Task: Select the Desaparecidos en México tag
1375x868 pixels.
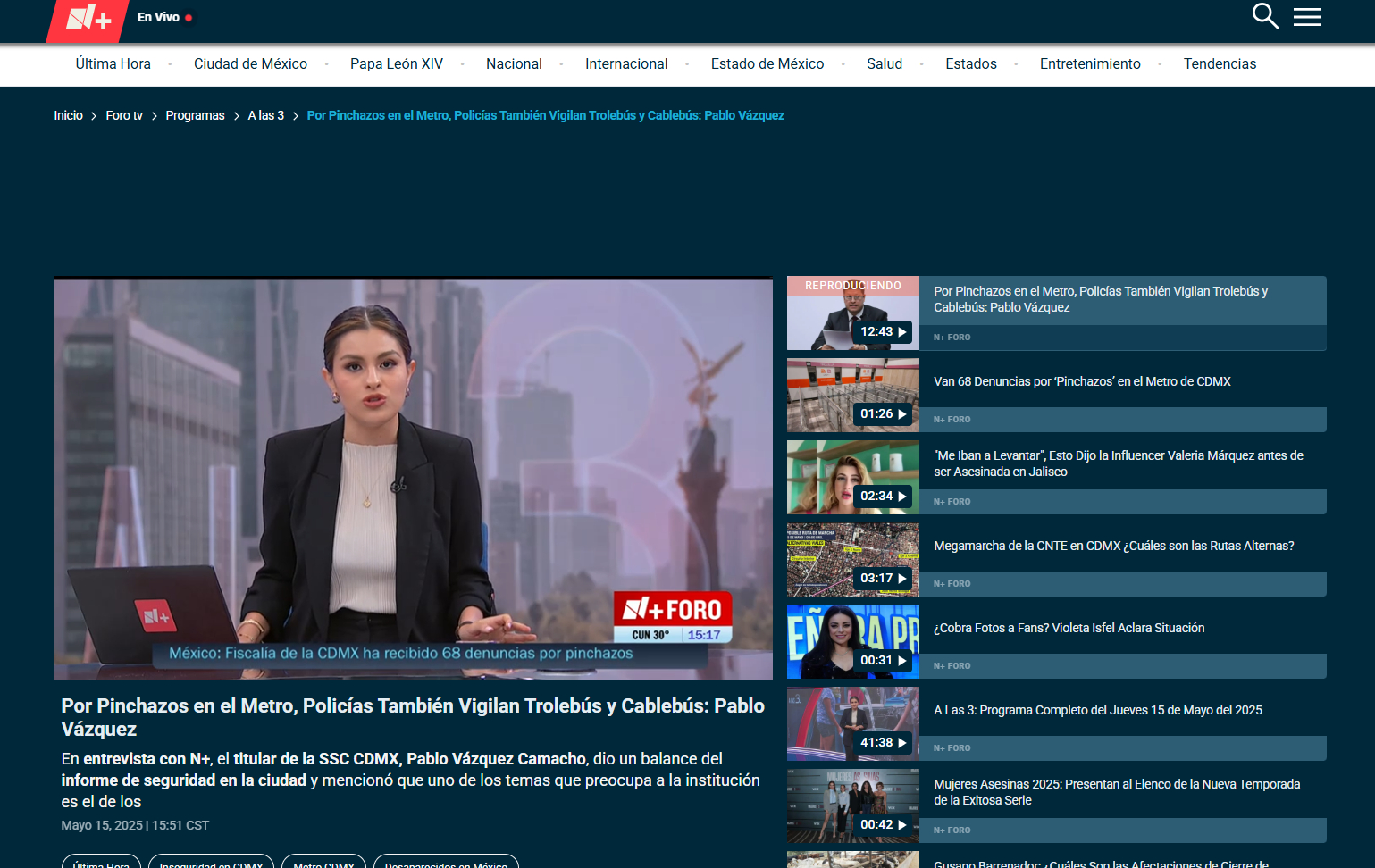Action: coord(446,863)
